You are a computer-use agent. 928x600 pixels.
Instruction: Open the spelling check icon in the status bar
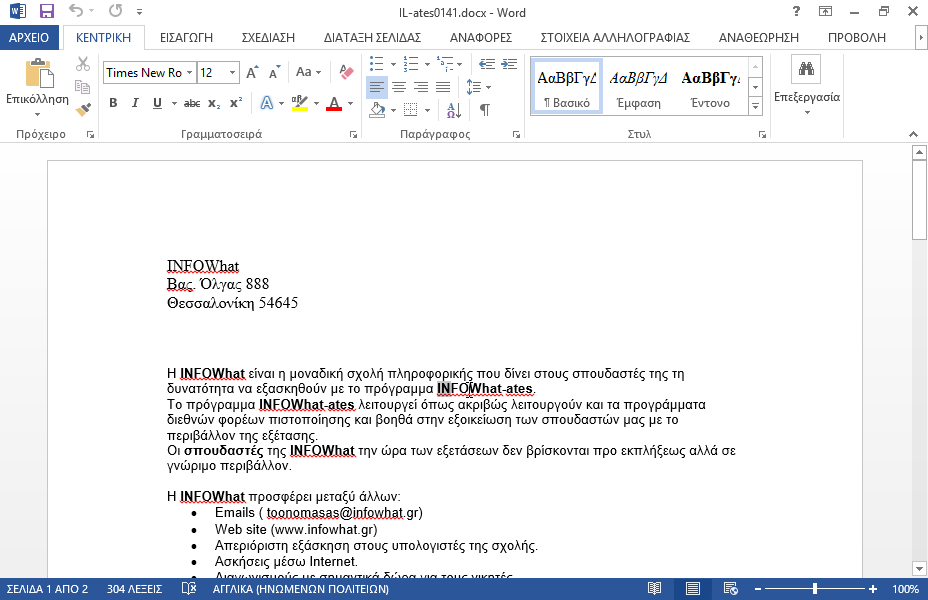(x=189, y=589)
